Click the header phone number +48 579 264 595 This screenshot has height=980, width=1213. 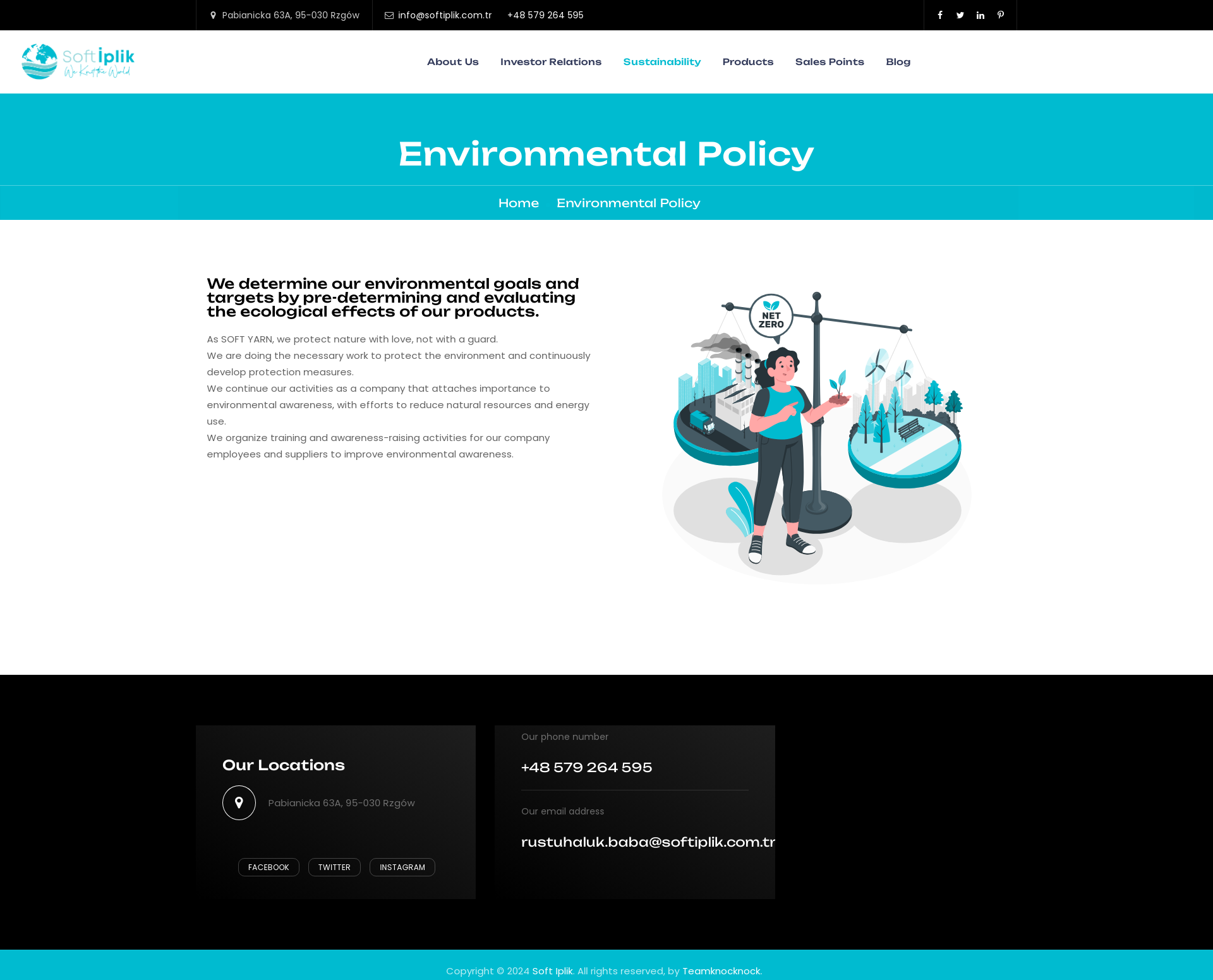[x=545, y=15]
